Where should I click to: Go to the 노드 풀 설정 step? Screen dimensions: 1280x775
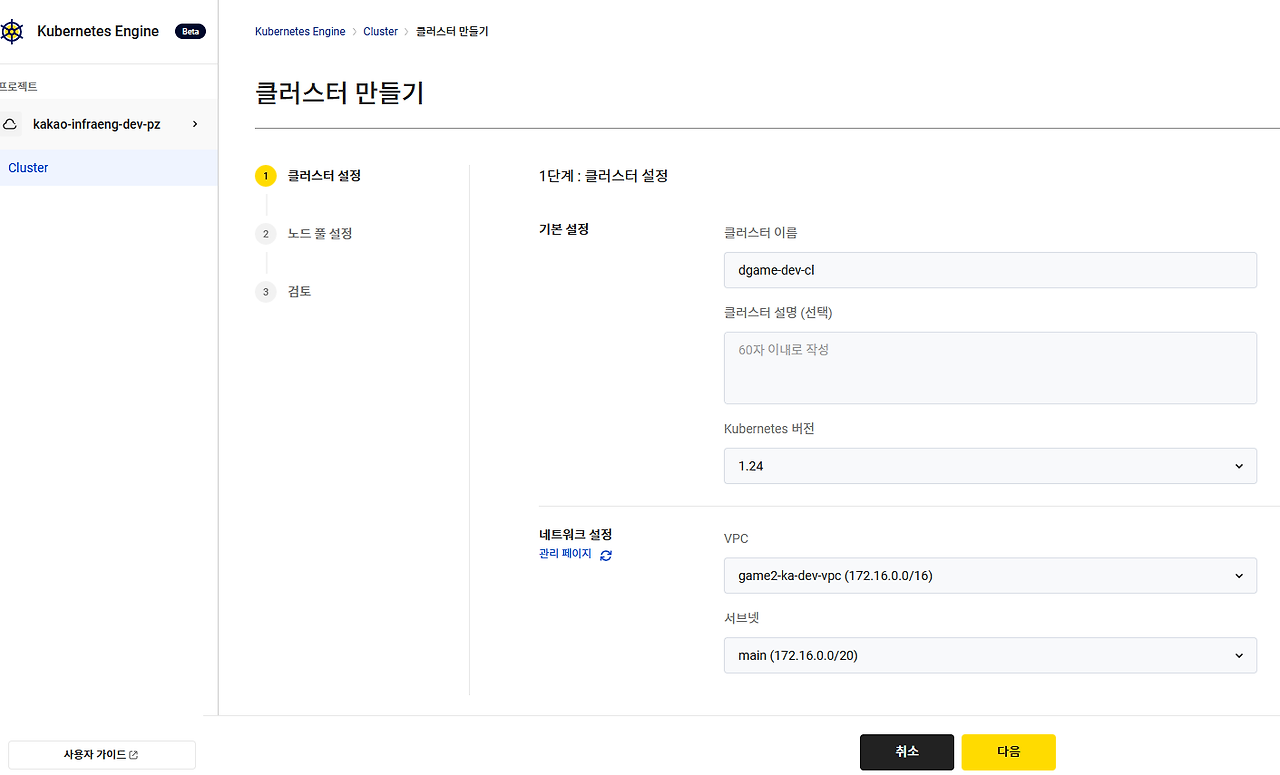(x=320, y=234)
